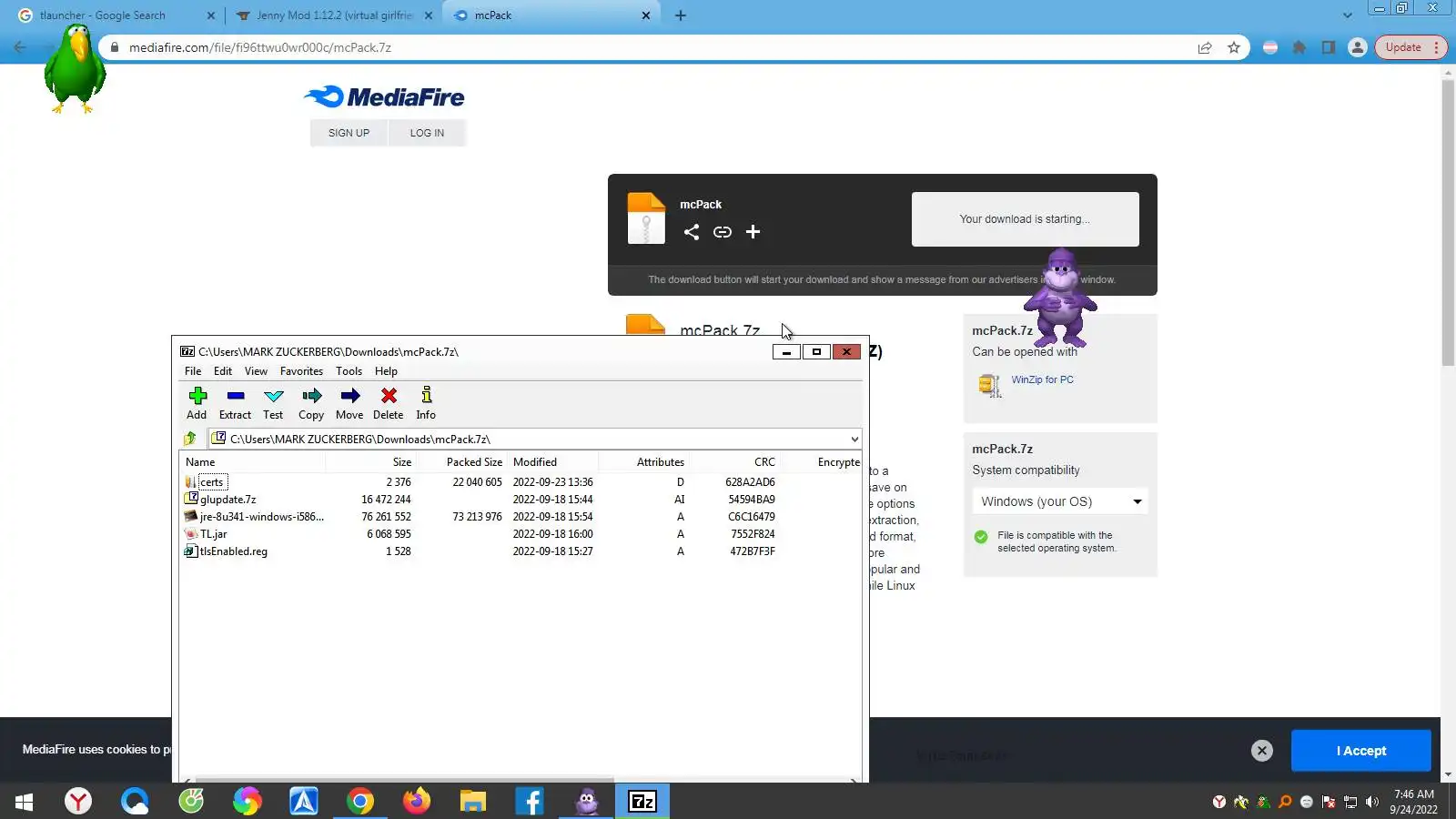The image size is (1456, 819).
Task: Click the webpage vertical scrollbar thumb
Action: pyautogui.click(x=1448, y=223)
